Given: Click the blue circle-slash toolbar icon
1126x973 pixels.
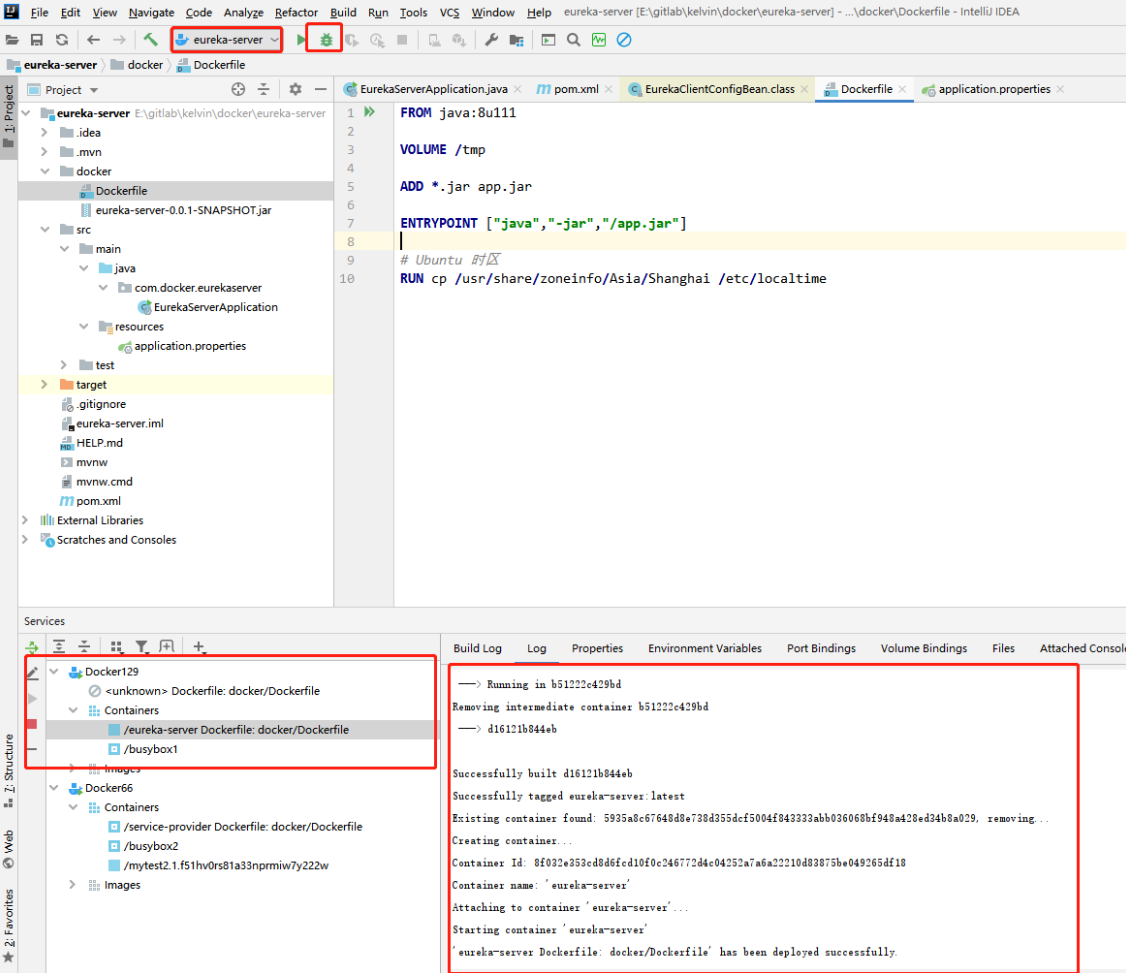Looking at the screenshot, I should pyautogui.click(x=624, y=39).
